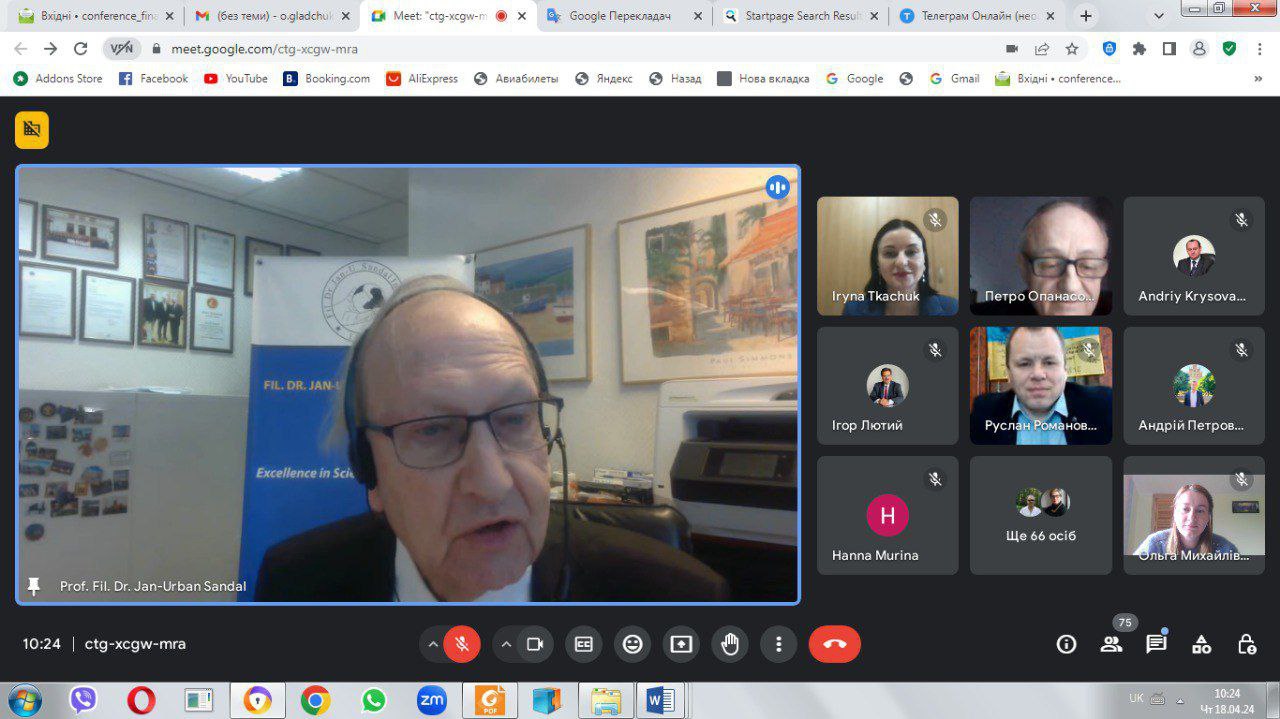Select the Iryna Tkachuk video tile
1280x719 pixels.
click(x=887, y=256)
